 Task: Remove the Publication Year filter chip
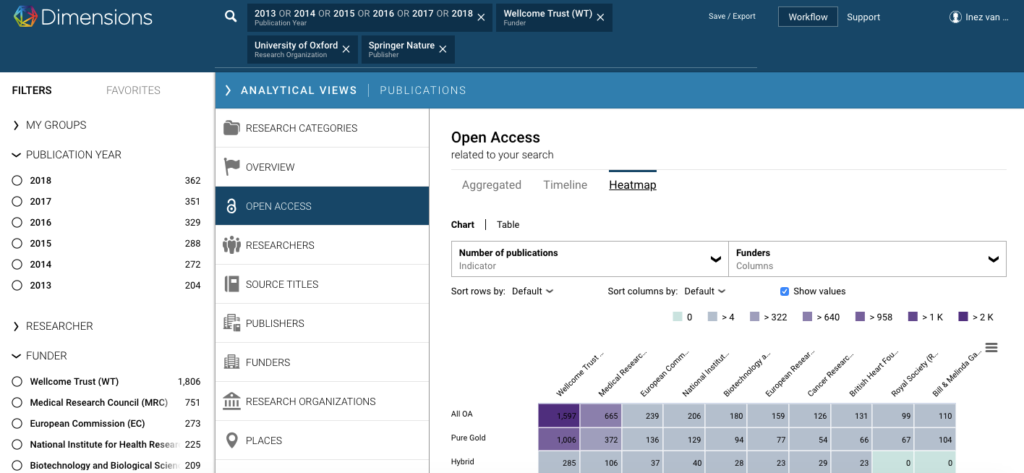tap(481, 18)
